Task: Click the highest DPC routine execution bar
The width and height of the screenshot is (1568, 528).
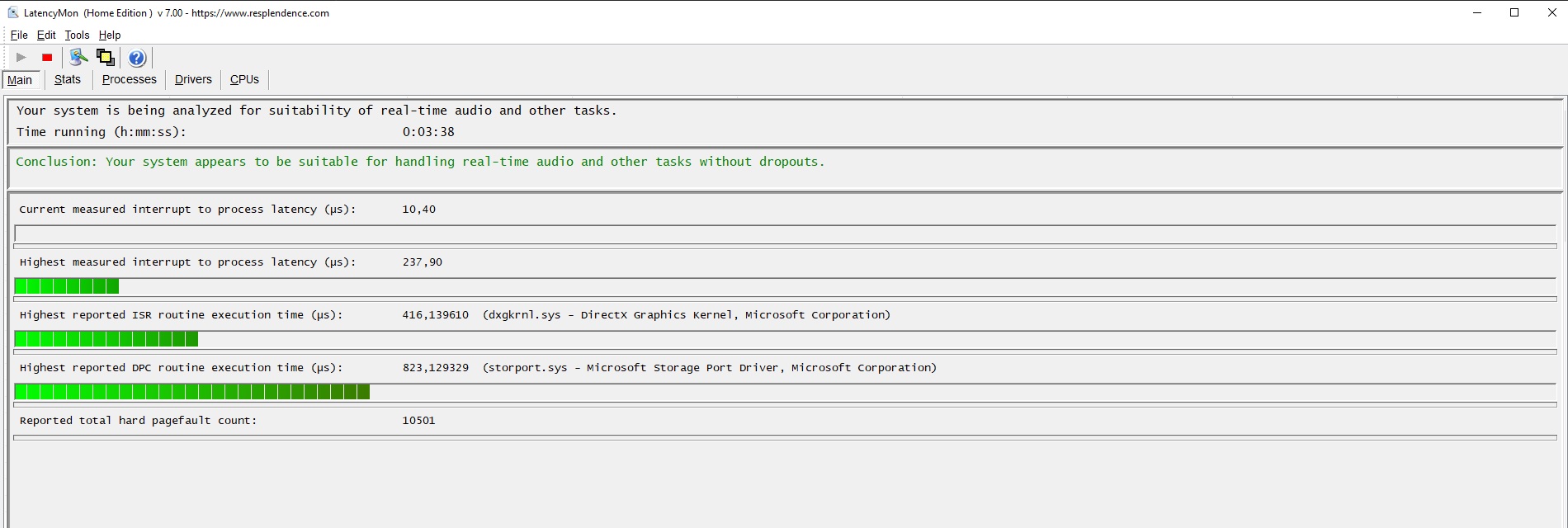Action: 191,391
